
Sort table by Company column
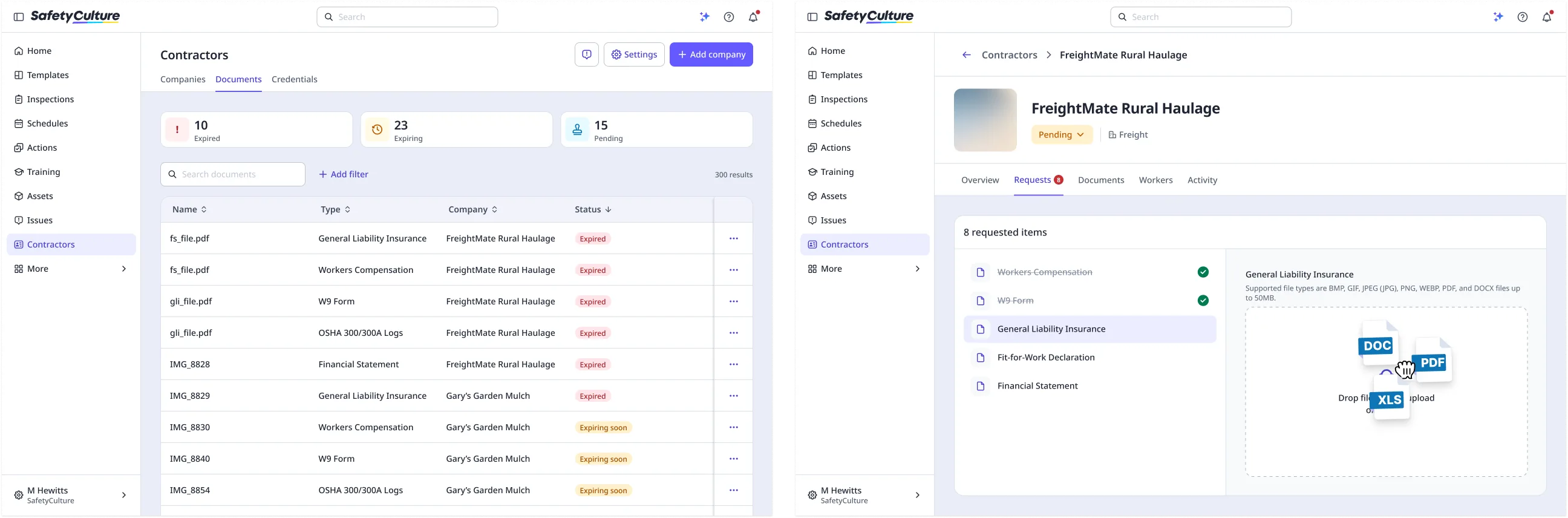click(473, 209)
